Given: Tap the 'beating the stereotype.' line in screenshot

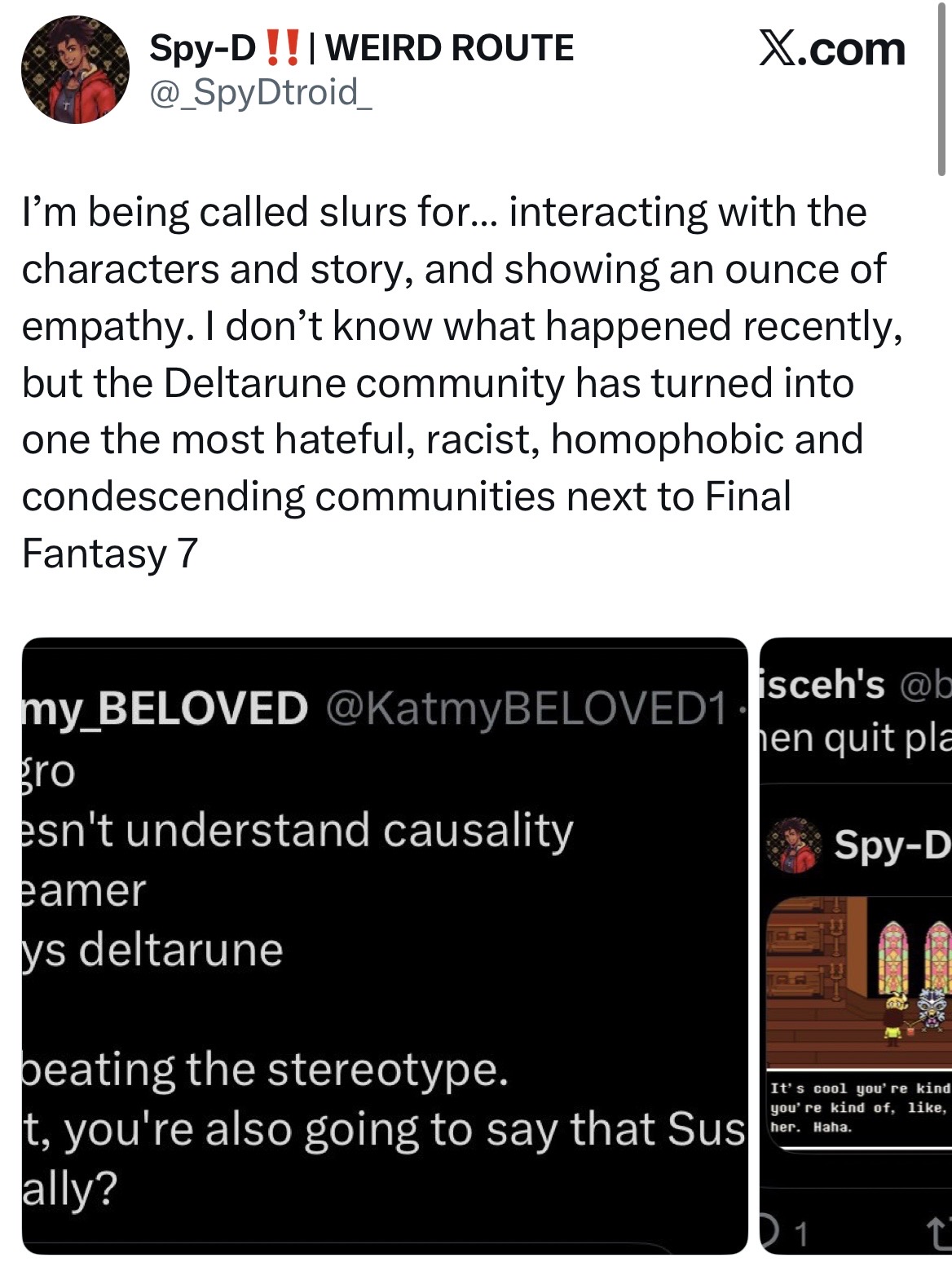Looking at the screenshot, I should click(265, 1069).
